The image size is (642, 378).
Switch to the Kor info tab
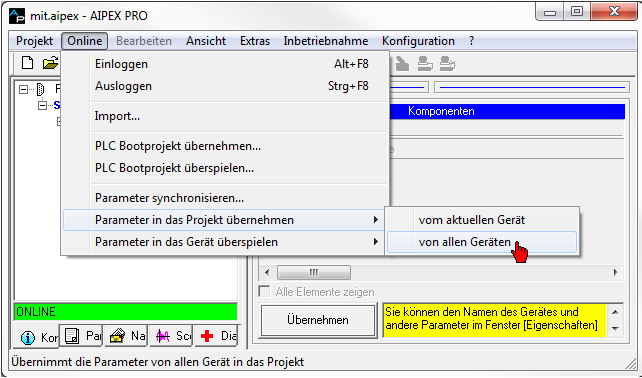[x=37, y=337]
